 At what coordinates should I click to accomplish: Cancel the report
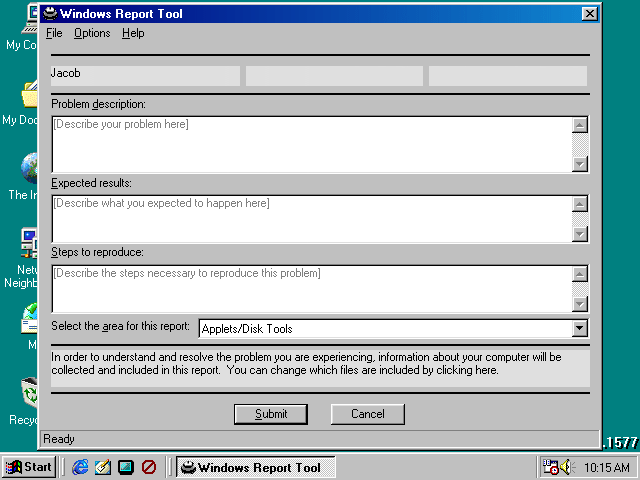pos(367,414)
